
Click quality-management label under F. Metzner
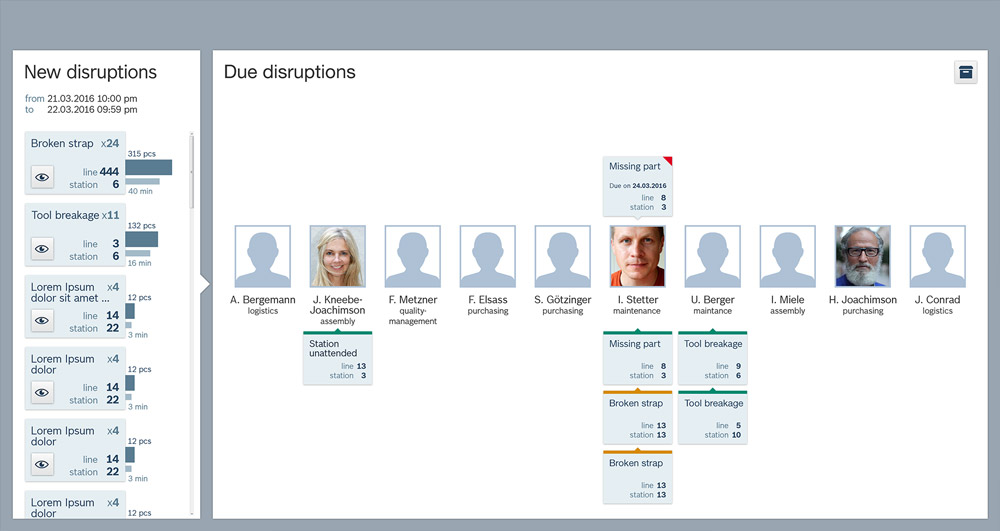click(413, 316)
